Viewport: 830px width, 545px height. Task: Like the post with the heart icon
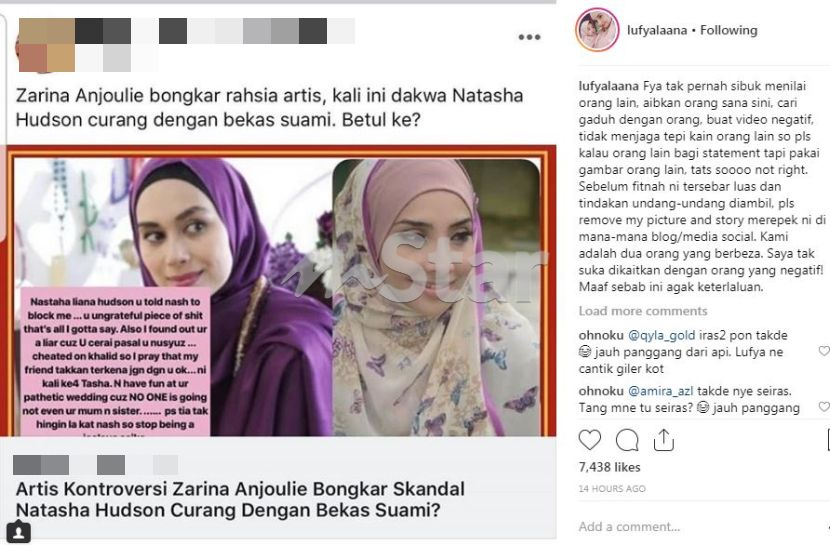coord(590,440)
